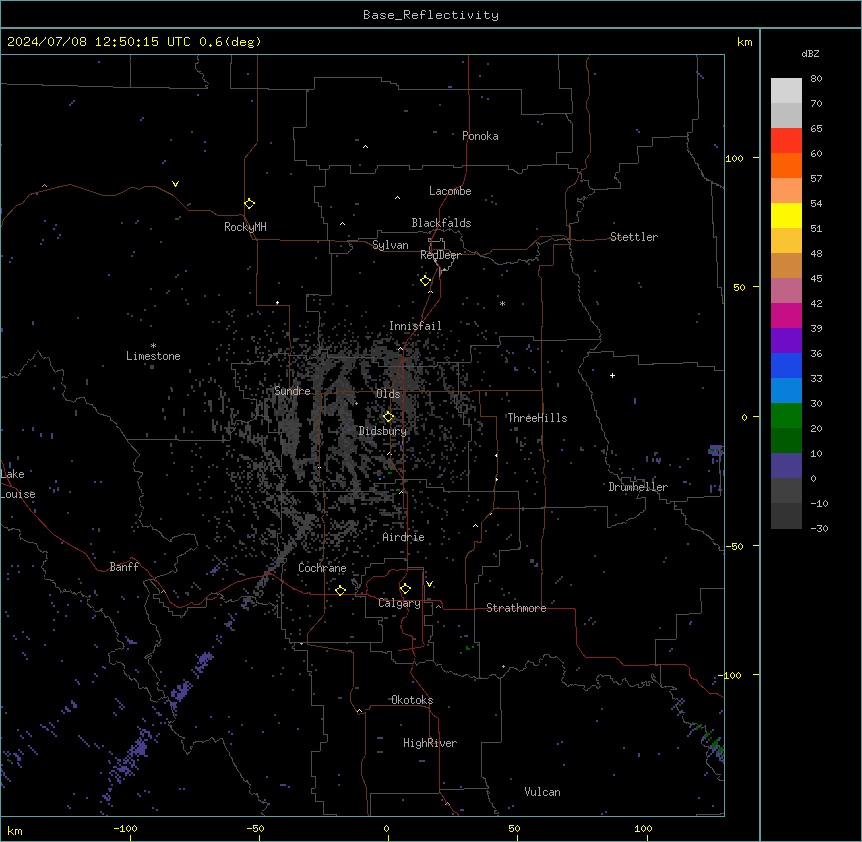This screenshot has width=862, height=842.
Task: Click the dBZ legend heading
Action: (x=810, y=53)
